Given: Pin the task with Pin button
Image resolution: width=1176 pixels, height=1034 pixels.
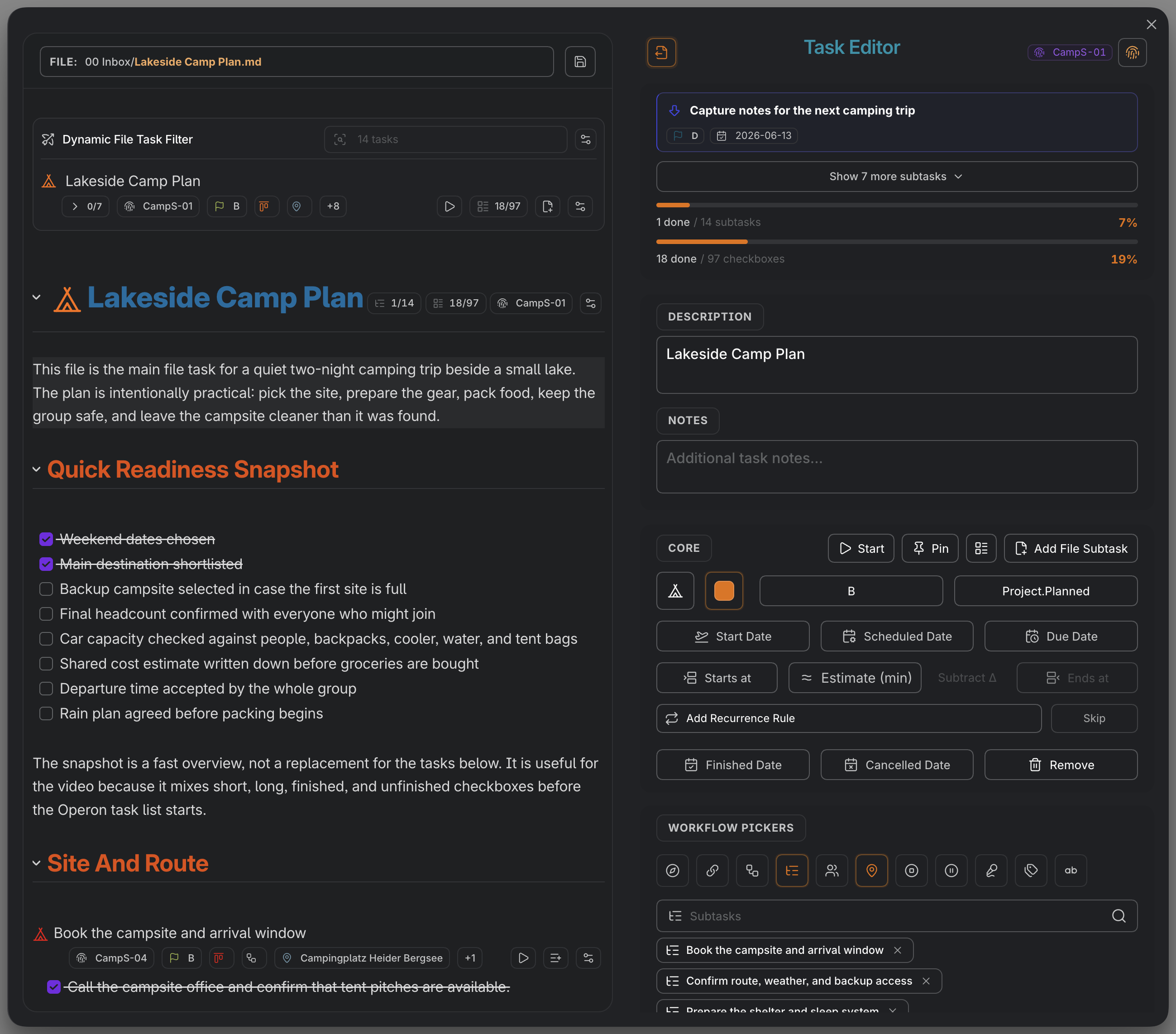Looking at the screenshot, I should [x=930, y=548].
